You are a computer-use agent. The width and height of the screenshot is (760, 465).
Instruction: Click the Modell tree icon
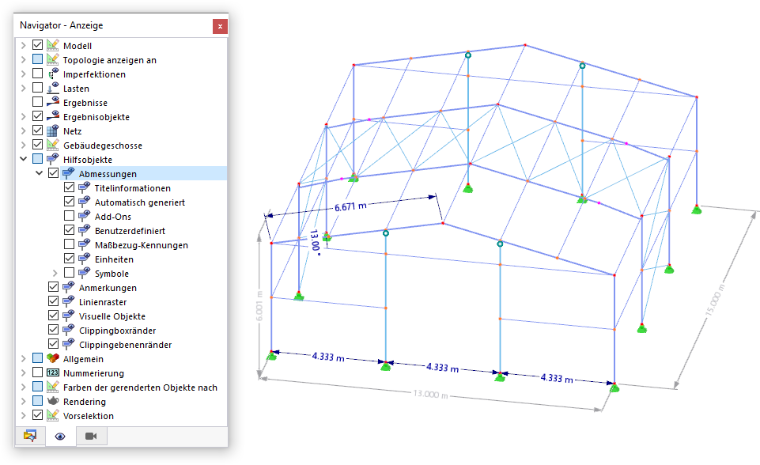53,45
